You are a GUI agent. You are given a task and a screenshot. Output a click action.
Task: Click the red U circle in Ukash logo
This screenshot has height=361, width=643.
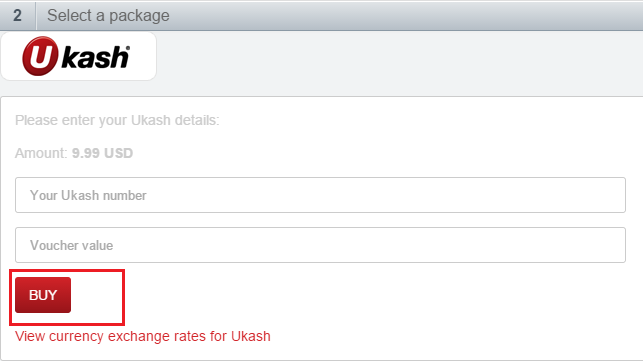pos(40,56)
